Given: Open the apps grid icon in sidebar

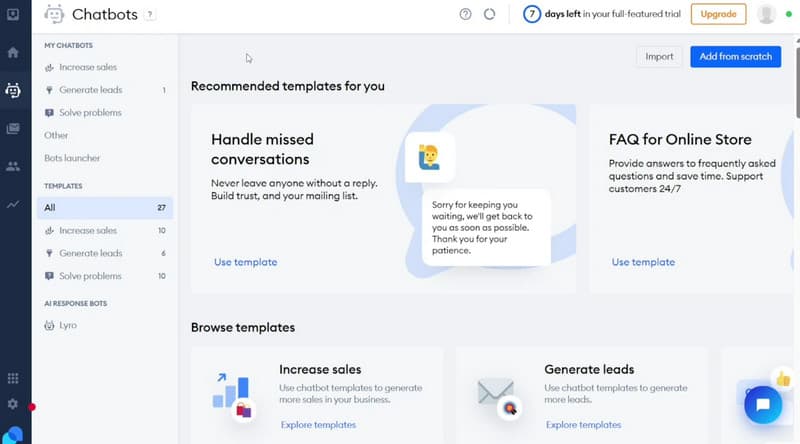Looking at the screenshot, I should (x=13, y=378).
